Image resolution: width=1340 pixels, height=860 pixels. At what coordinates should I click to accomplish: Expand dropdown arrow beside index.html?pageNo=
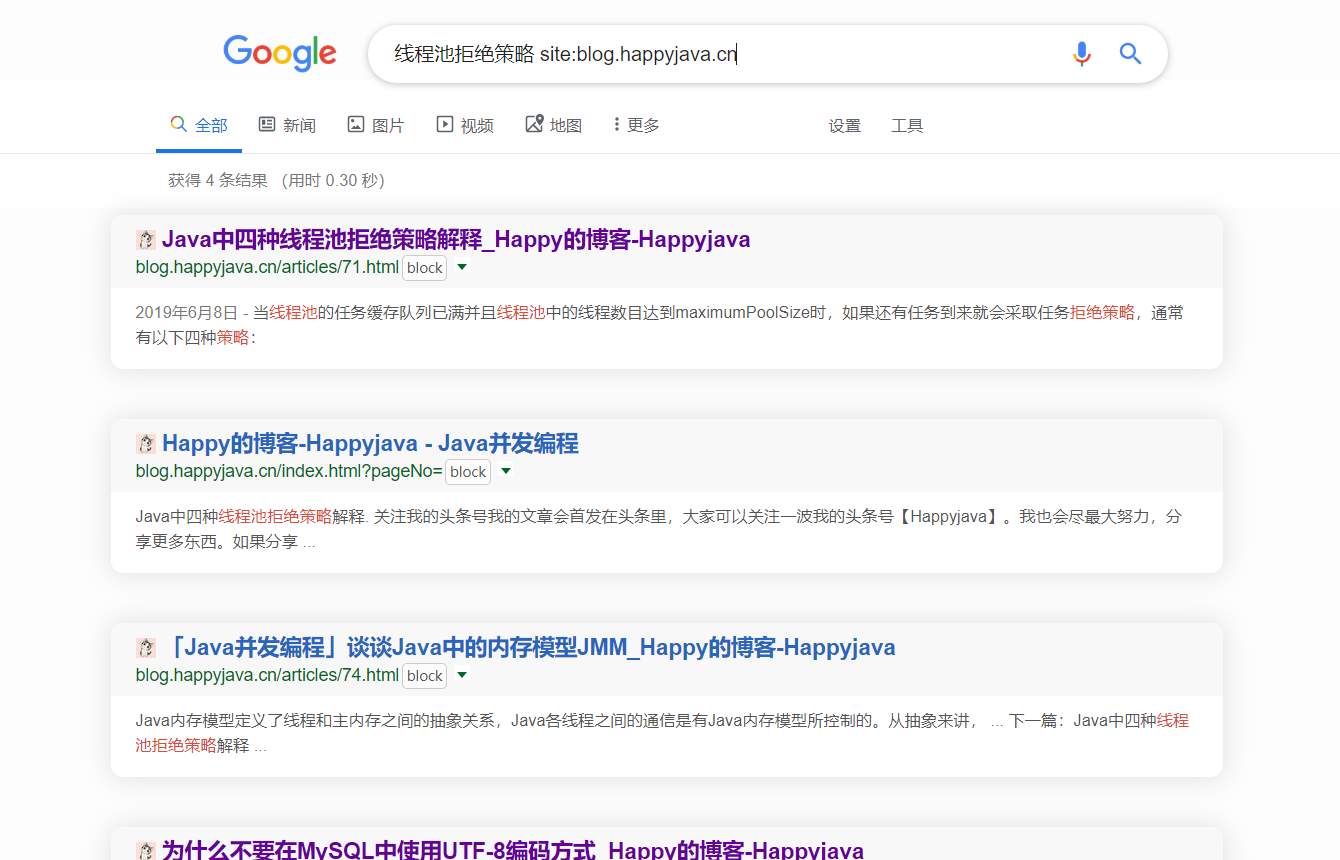pos(506,471)
